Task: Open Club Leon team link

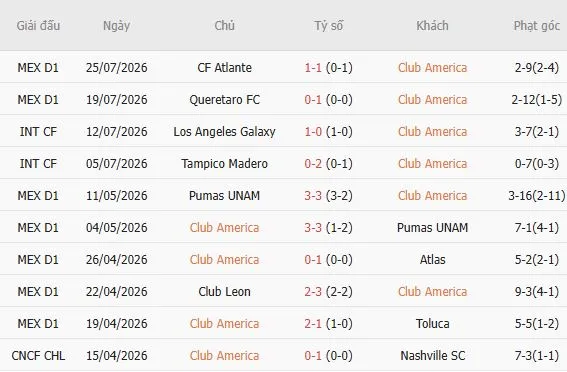Action: coord(225,291)
